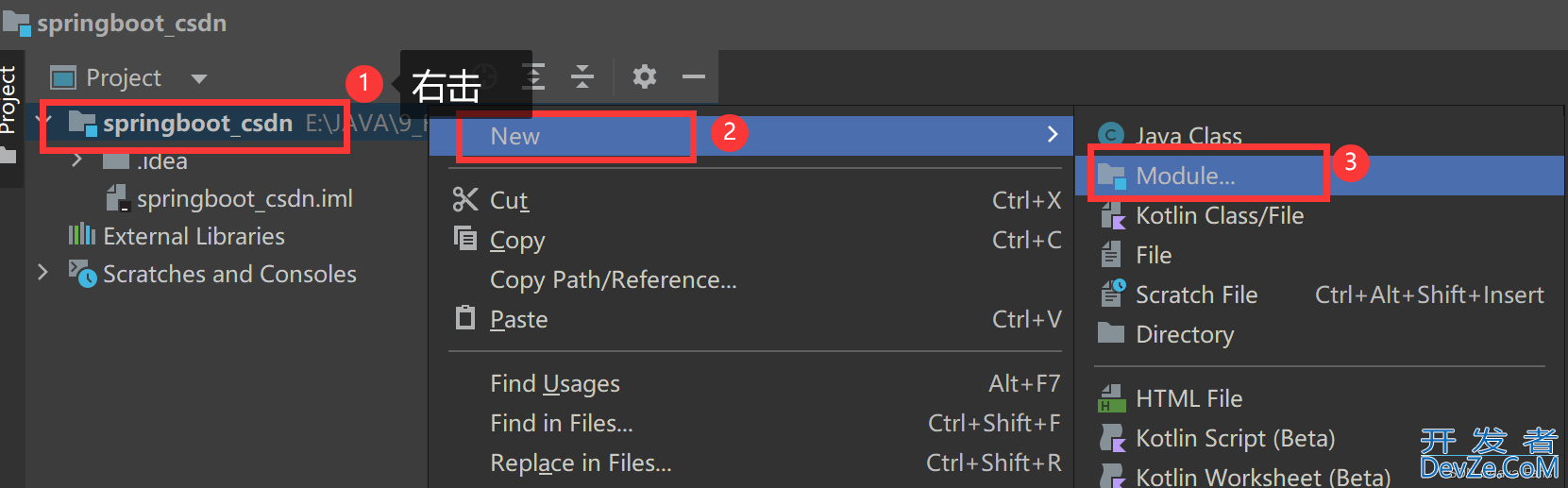This screenshot has height=488, width=1568.
Task: Select External Libraries in the project tree
Action: point(194,236)
